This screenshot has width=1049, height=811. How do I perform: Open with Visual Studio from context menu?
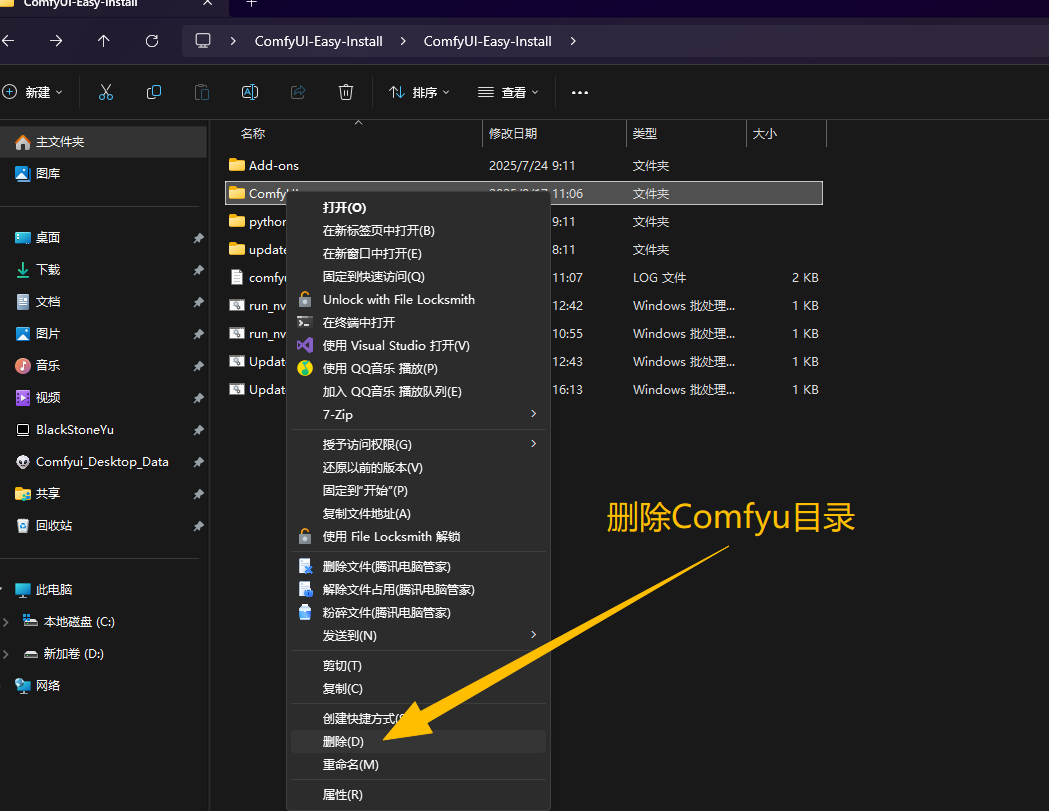coord(395,346)
